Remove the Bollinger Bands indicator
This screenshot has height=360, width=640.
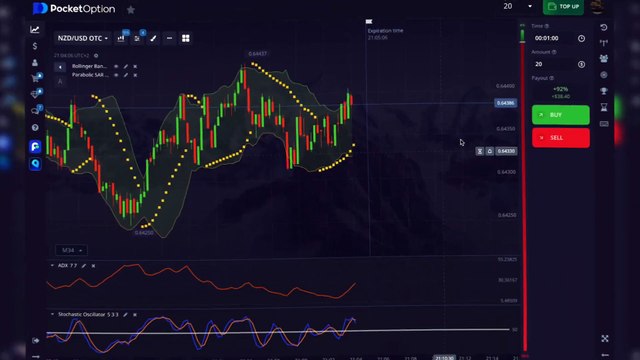(x=135, y=66)
